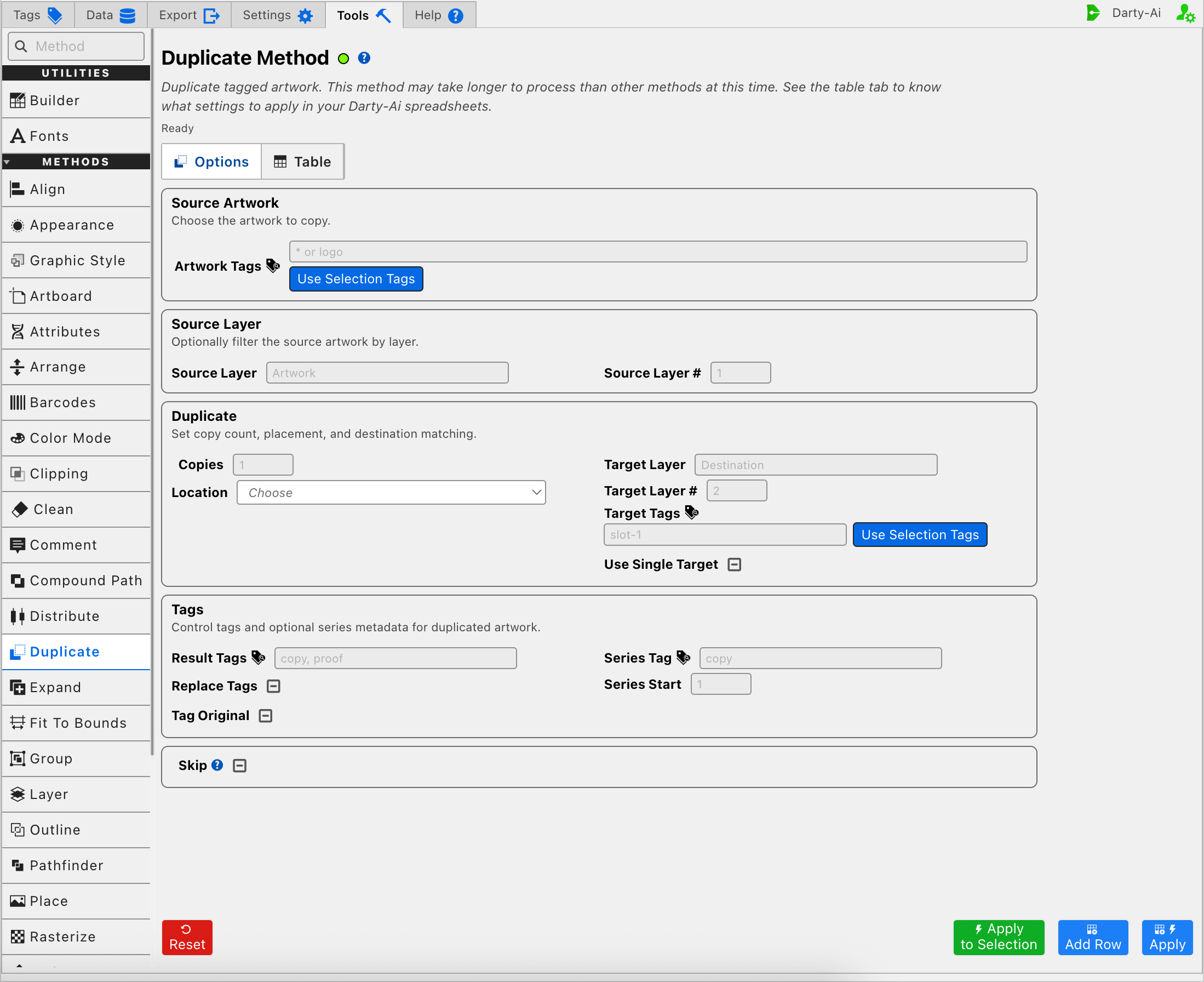Click the green status indicator dot
The image size is (1204, 982).
tap(343, 59)
